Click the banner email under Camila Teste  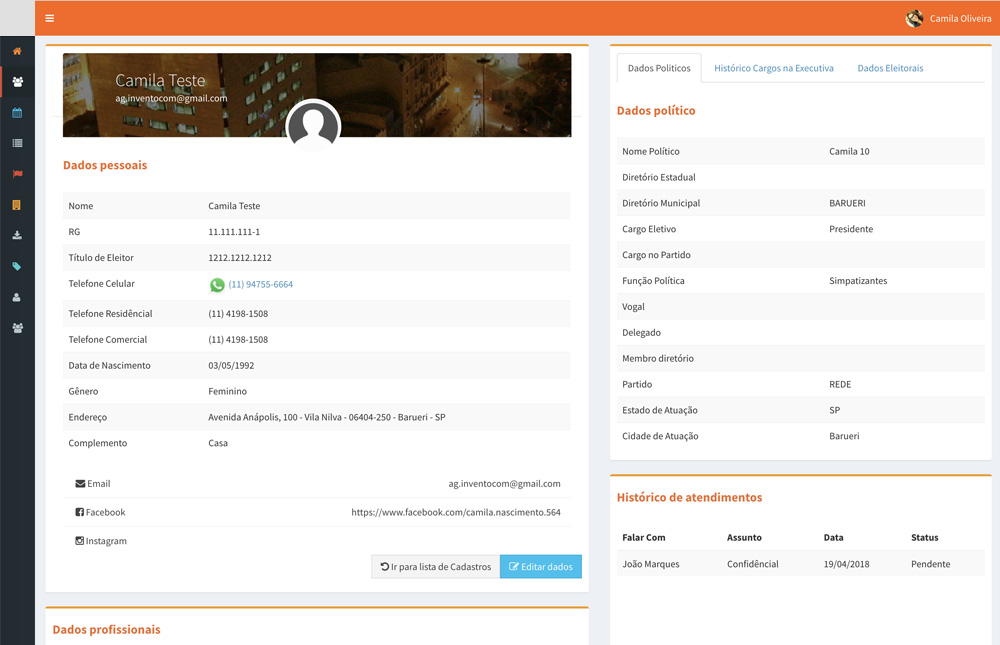pos(171,98)
